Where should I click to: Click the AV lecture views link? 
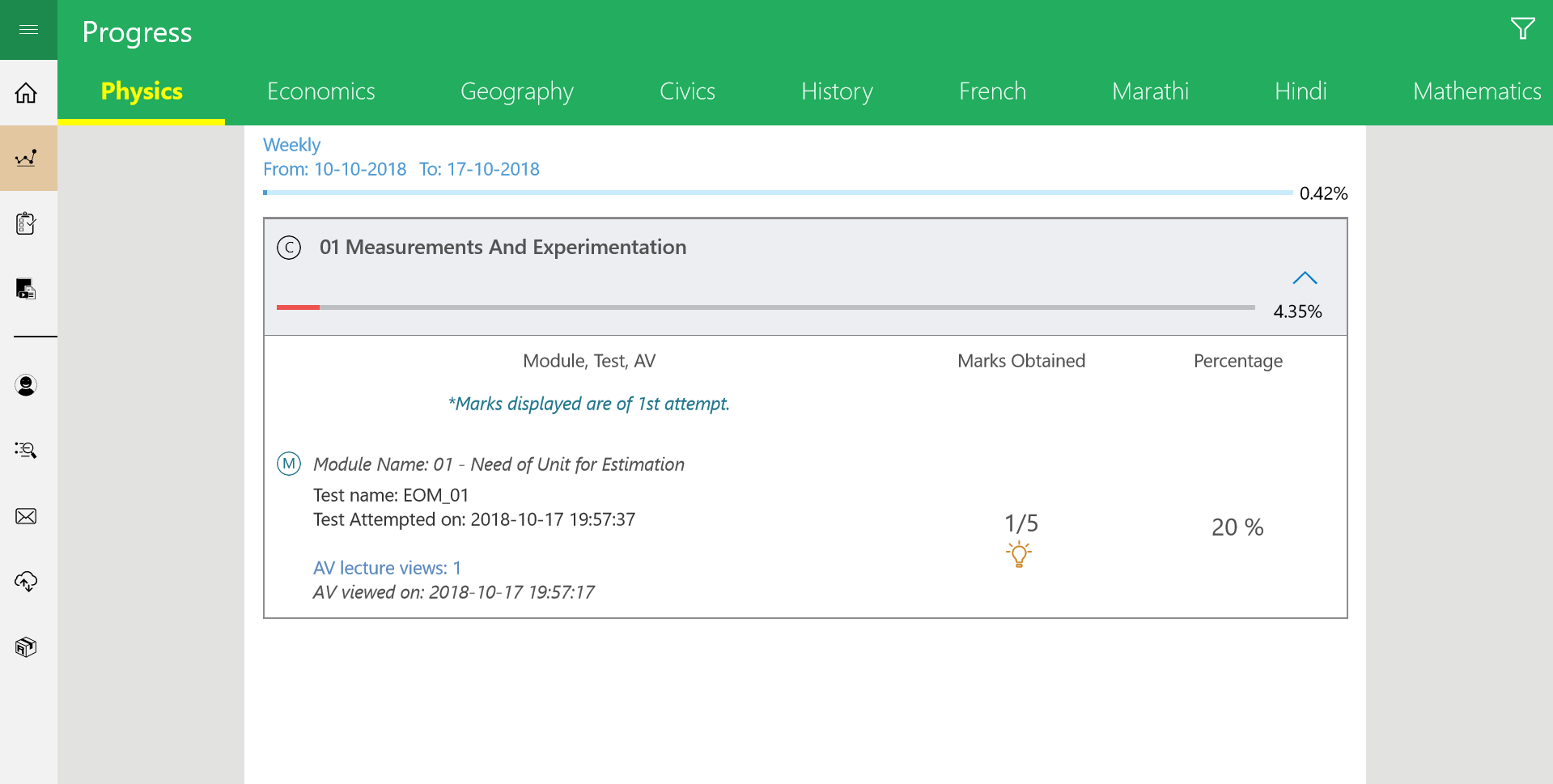click(387, 568)
